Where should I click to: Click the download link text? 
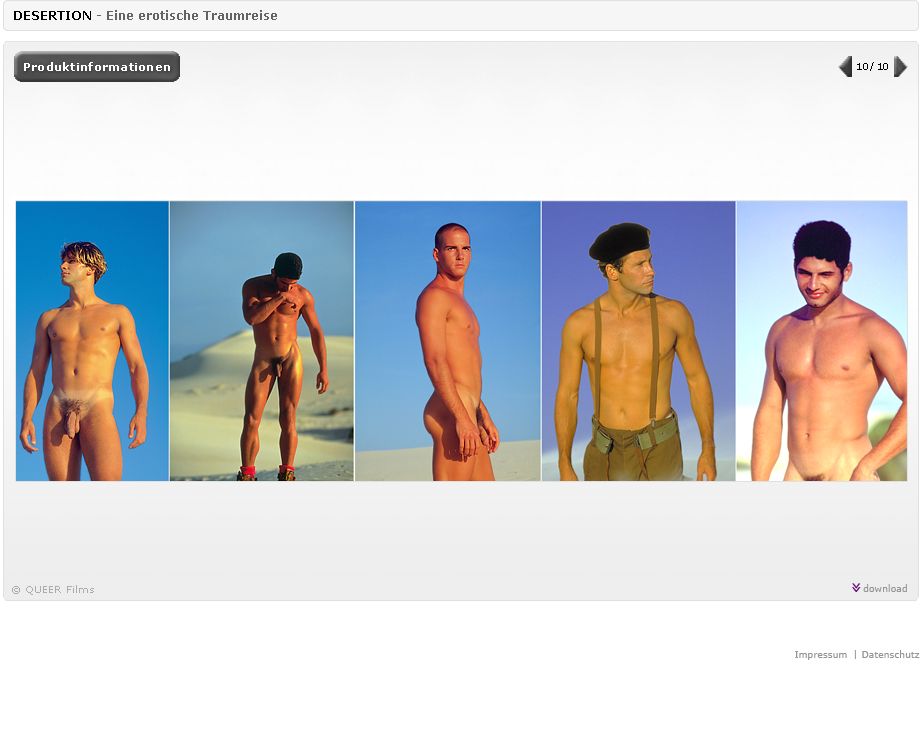[x=885, y=589]
